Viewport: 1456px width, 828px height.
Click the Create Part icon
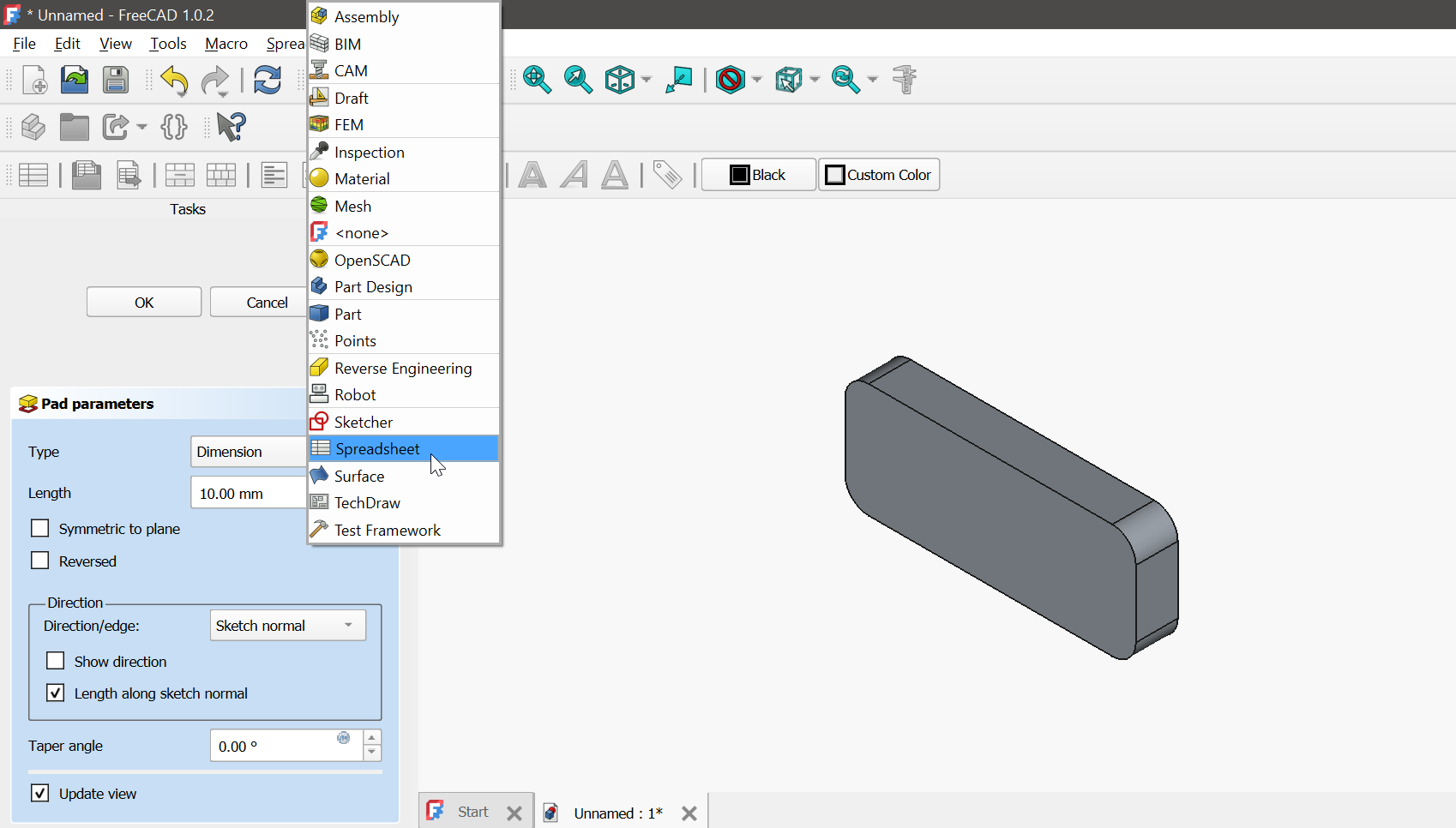pyautogui.click(x=33, y=127)
